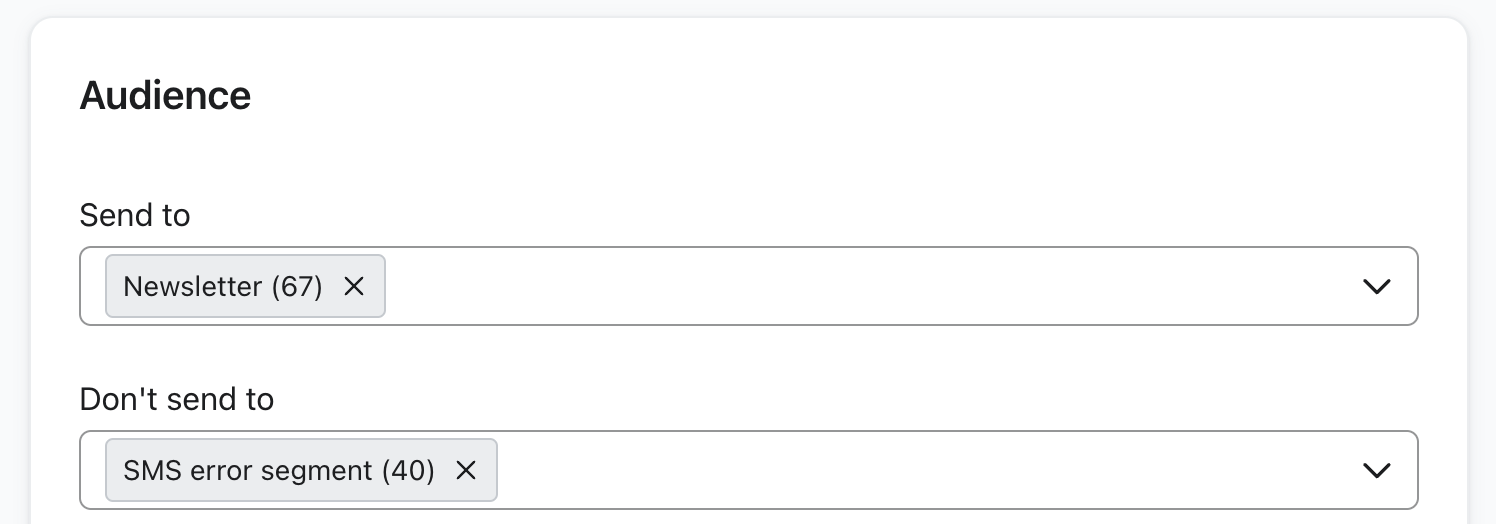This screenshot has height=524, width=1496.
Task: Click the Send to field label
Action: pos(135,215)
